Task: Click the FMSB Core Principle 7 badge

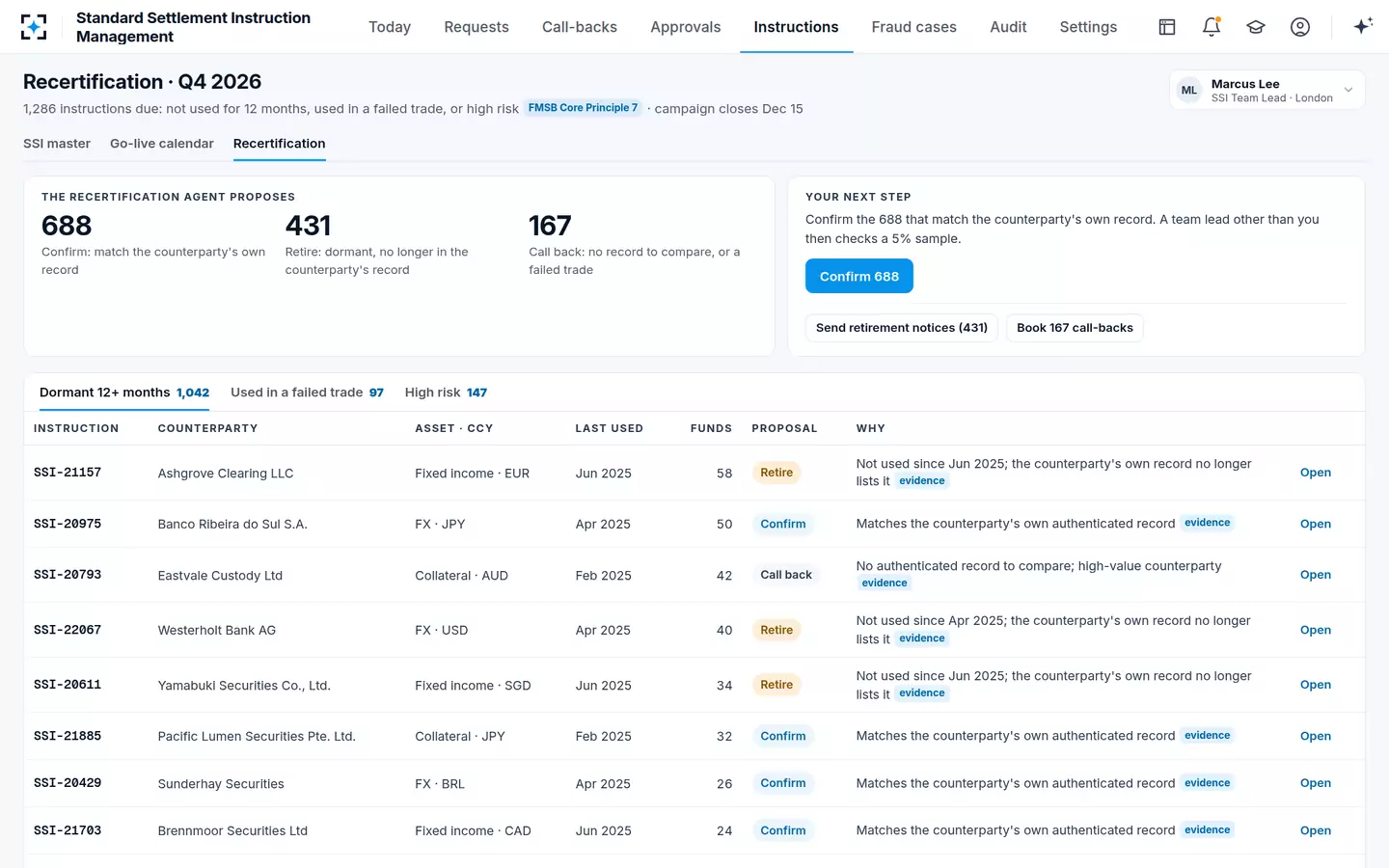Action: 583,108
